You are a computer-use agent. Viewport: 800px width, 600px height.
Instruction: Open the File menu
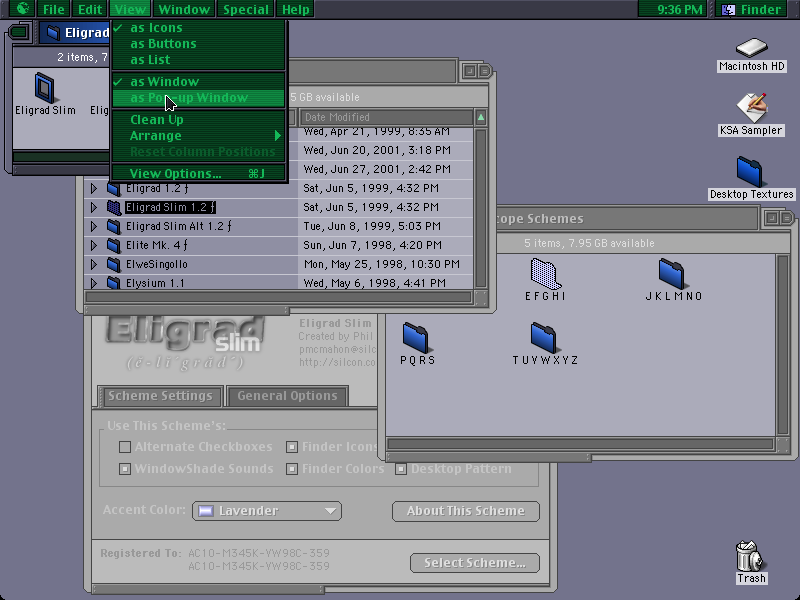[x=53, y=9]
